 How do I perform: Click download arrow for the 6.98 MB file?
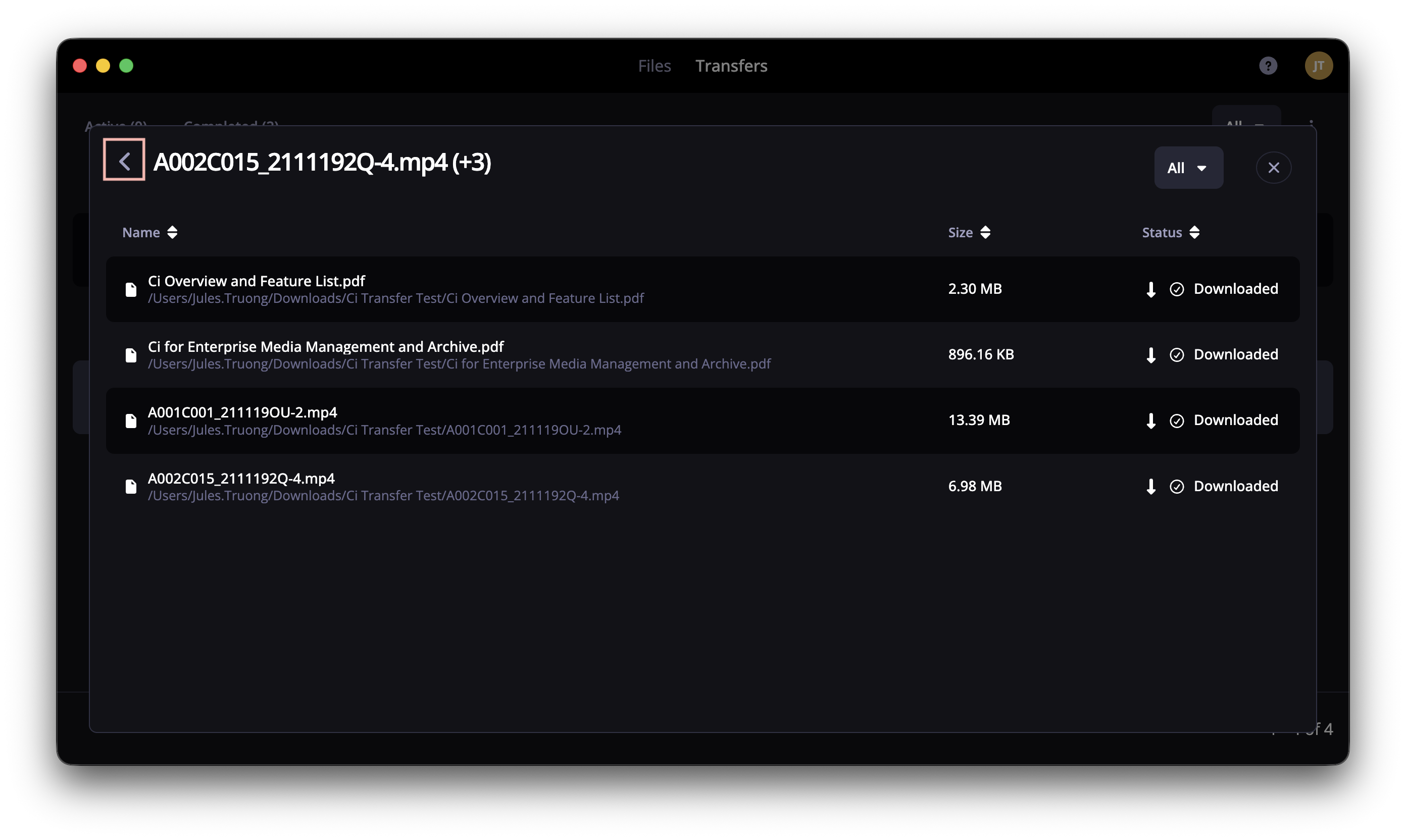click(x=1150, y=487)
